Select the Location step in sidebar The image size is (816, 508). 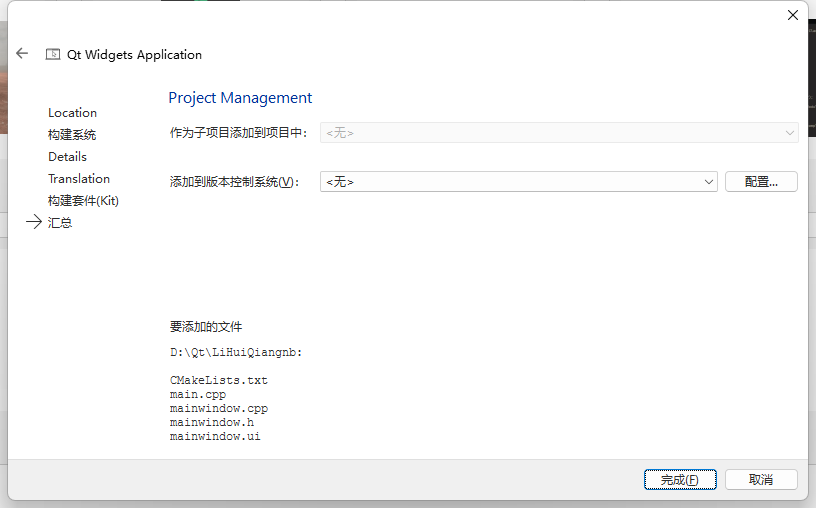[72, 113]
